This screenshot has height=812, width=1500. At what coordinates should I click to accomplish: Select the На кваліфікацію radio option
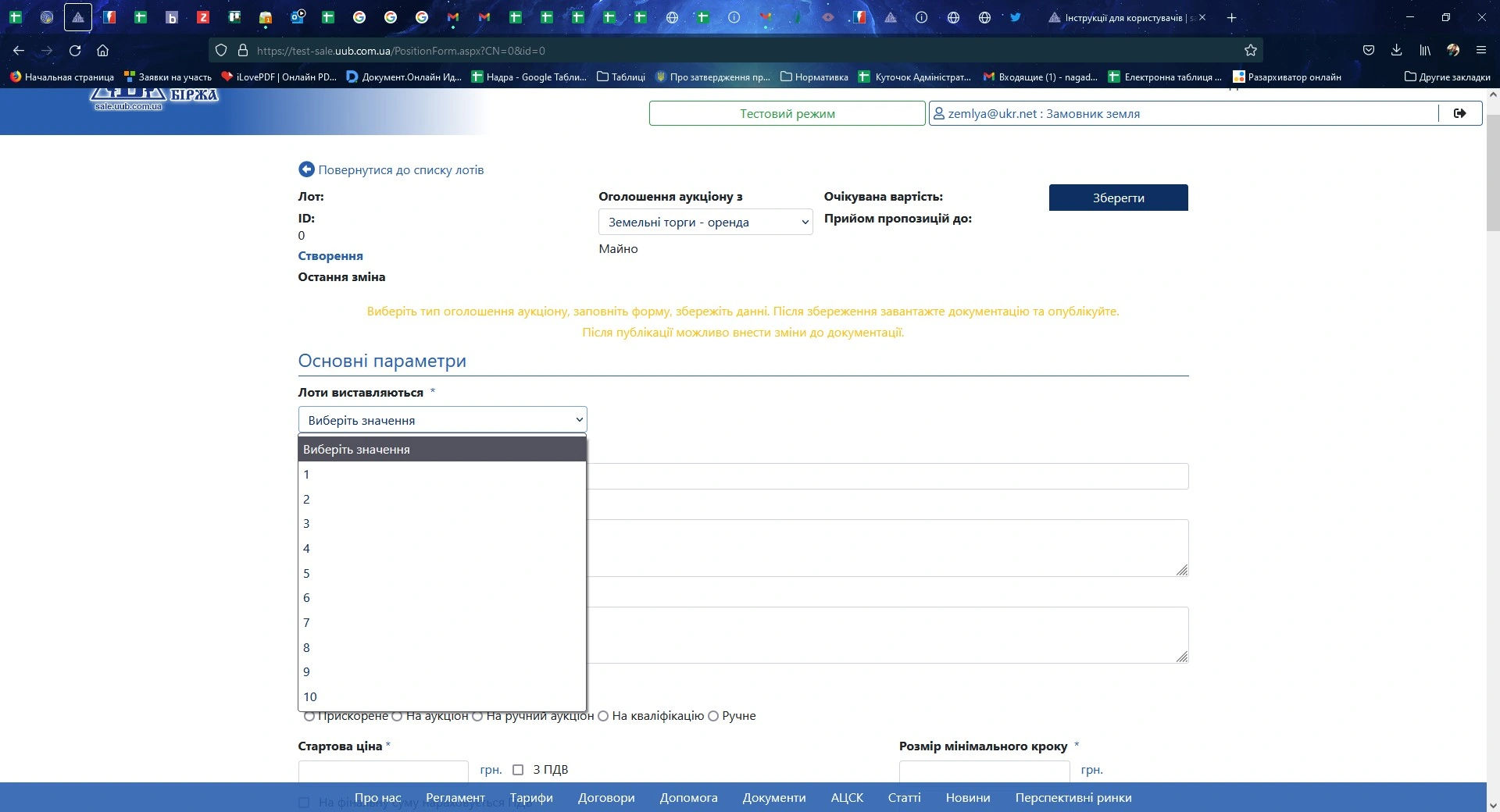click(x=602, y=716)
